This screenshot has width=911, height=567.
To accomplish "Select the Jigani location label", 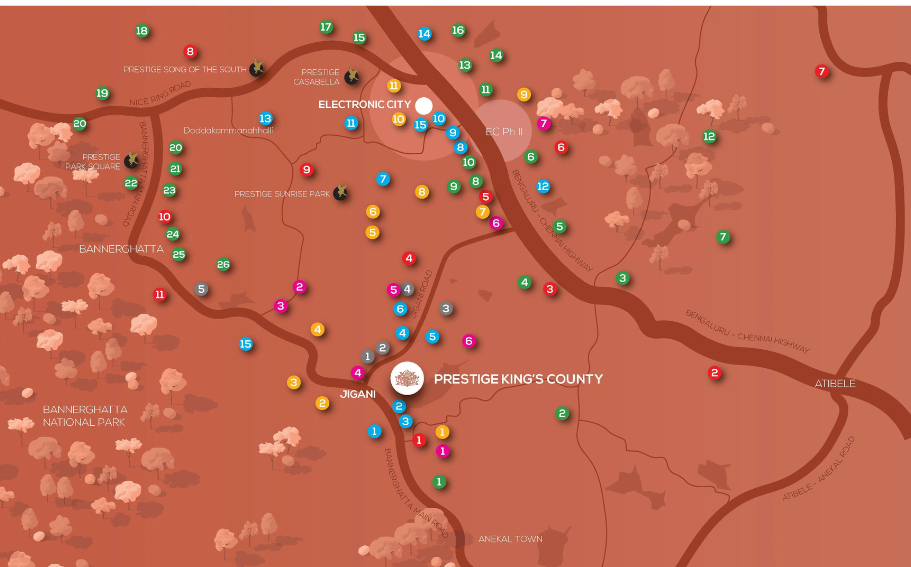I will pos(357,394).
